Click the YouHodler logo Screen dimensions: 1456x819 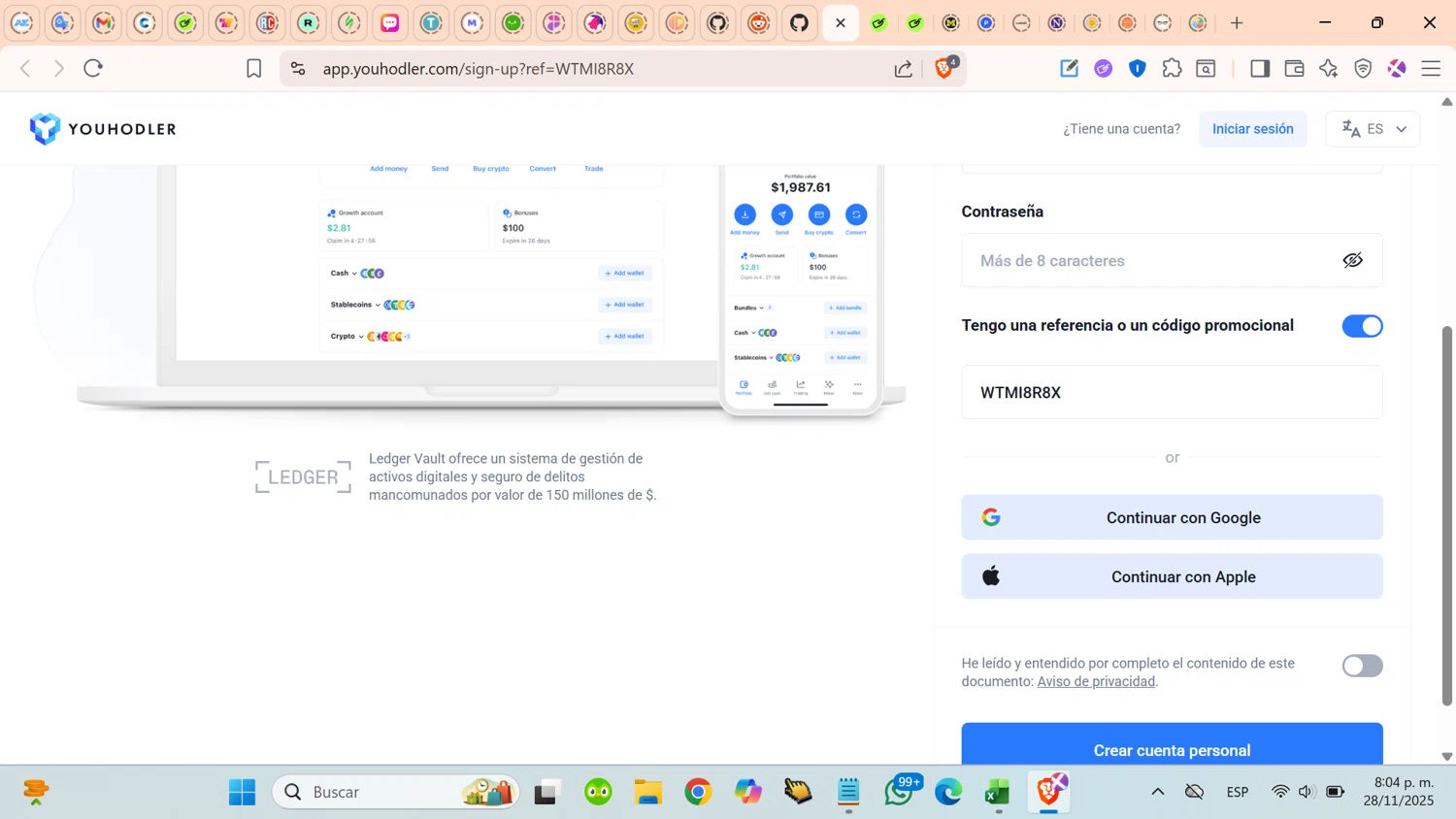point(103,128)
